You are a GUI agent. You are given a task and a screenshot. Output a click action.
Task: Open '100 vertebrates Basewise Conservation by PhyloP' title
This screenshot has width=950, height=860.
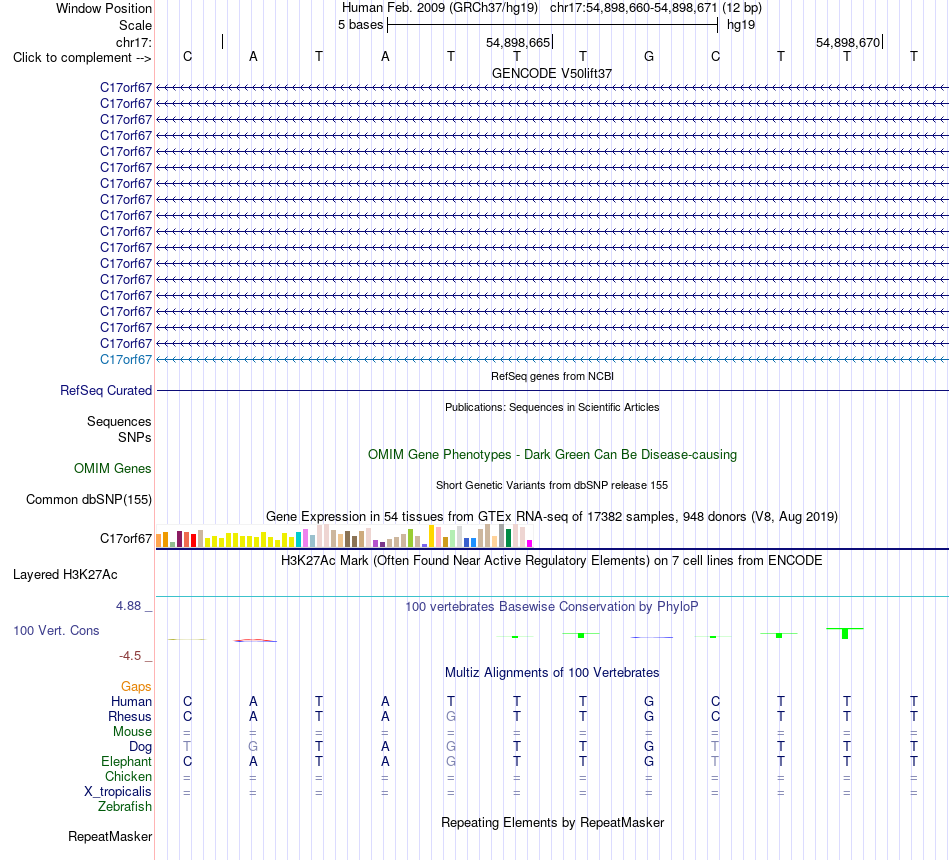[x=552, y=607]
